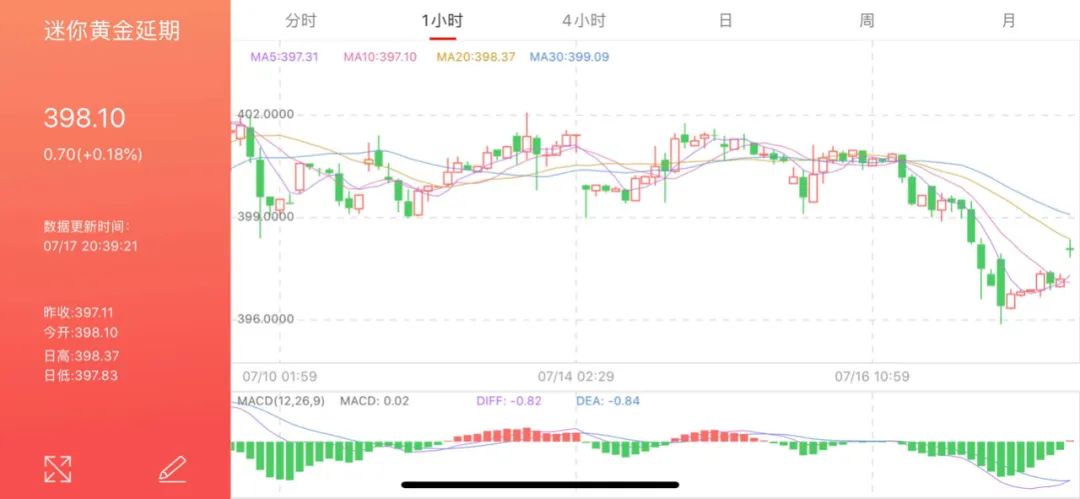Image resolution: width=1080 pixels, height=499 pixels.
Task: Tap the 396.0000 price axis label
Action: click(265, 319)
